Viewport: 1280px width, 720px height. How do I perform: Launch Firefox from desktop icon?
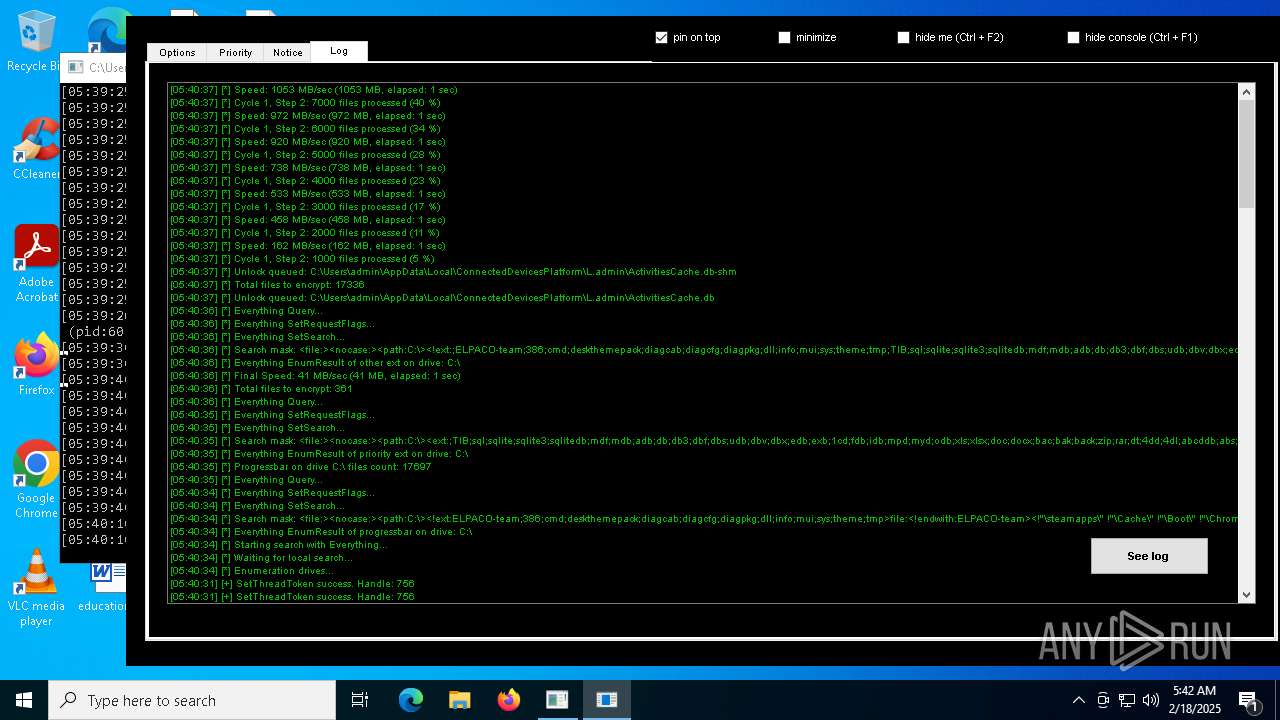click(x=36, y=365)
